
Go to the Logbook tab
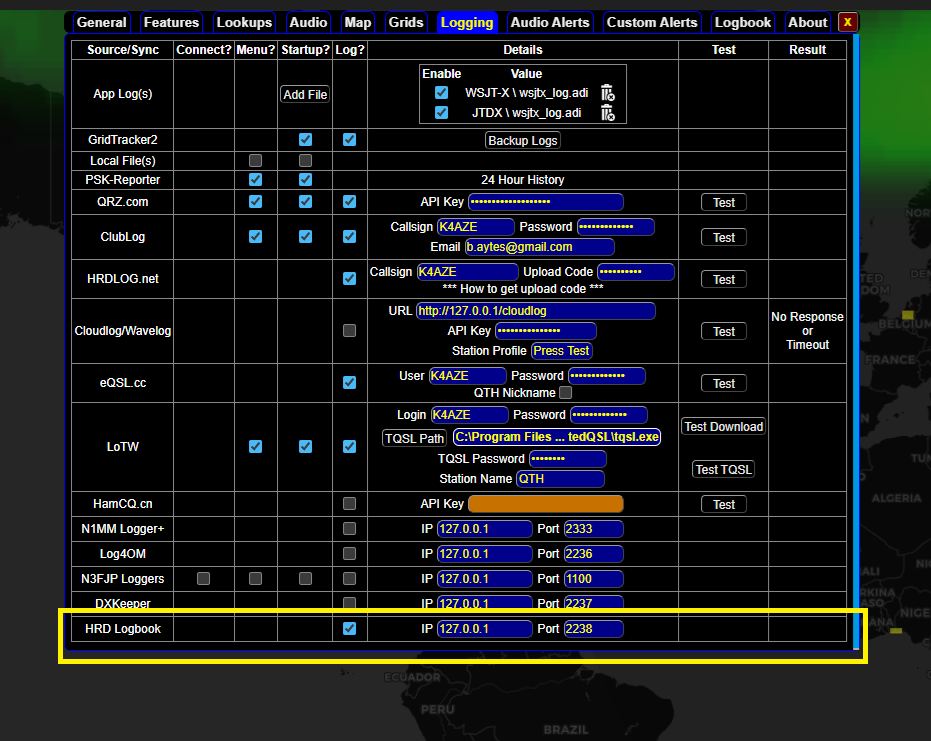coord(743,22)
